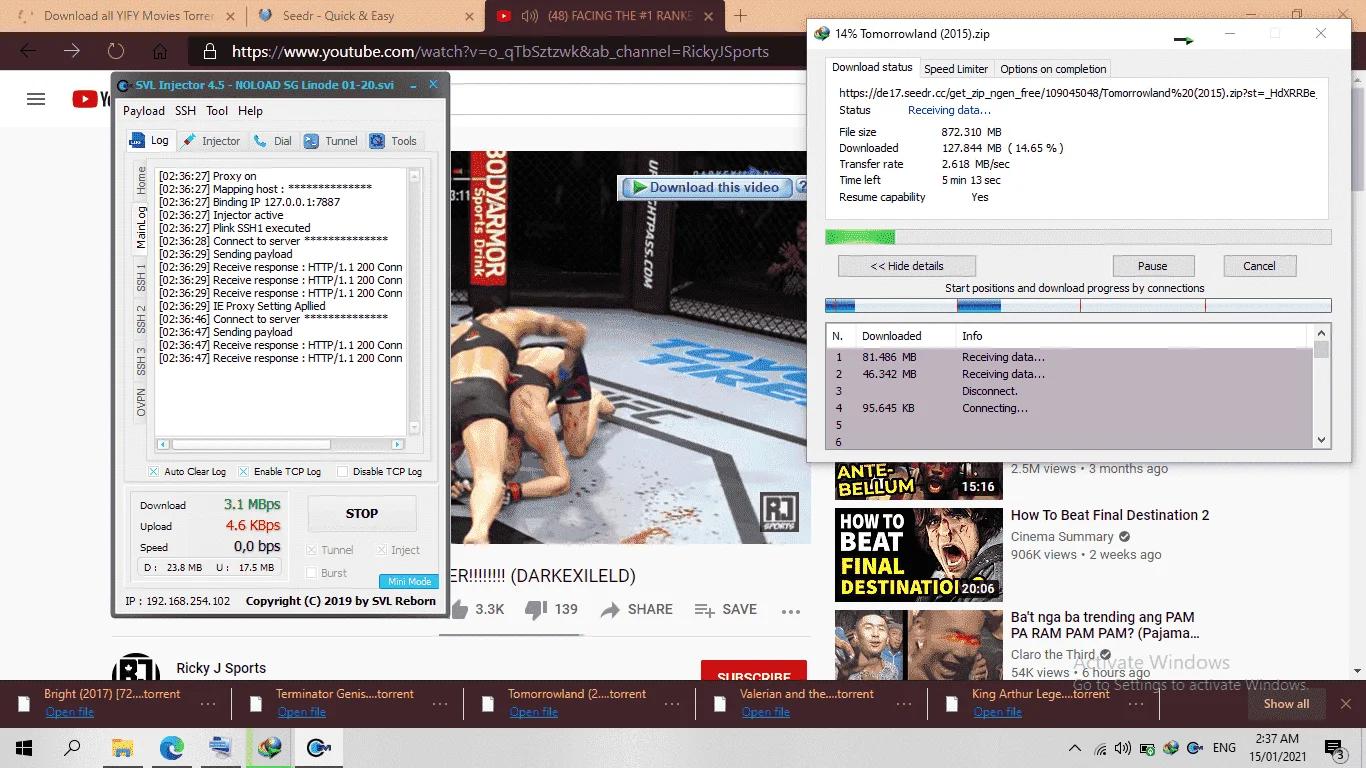Open the Payload menu
This screenshot has width=1366, height=768.
pyautogui.click(x=144, y=111)
